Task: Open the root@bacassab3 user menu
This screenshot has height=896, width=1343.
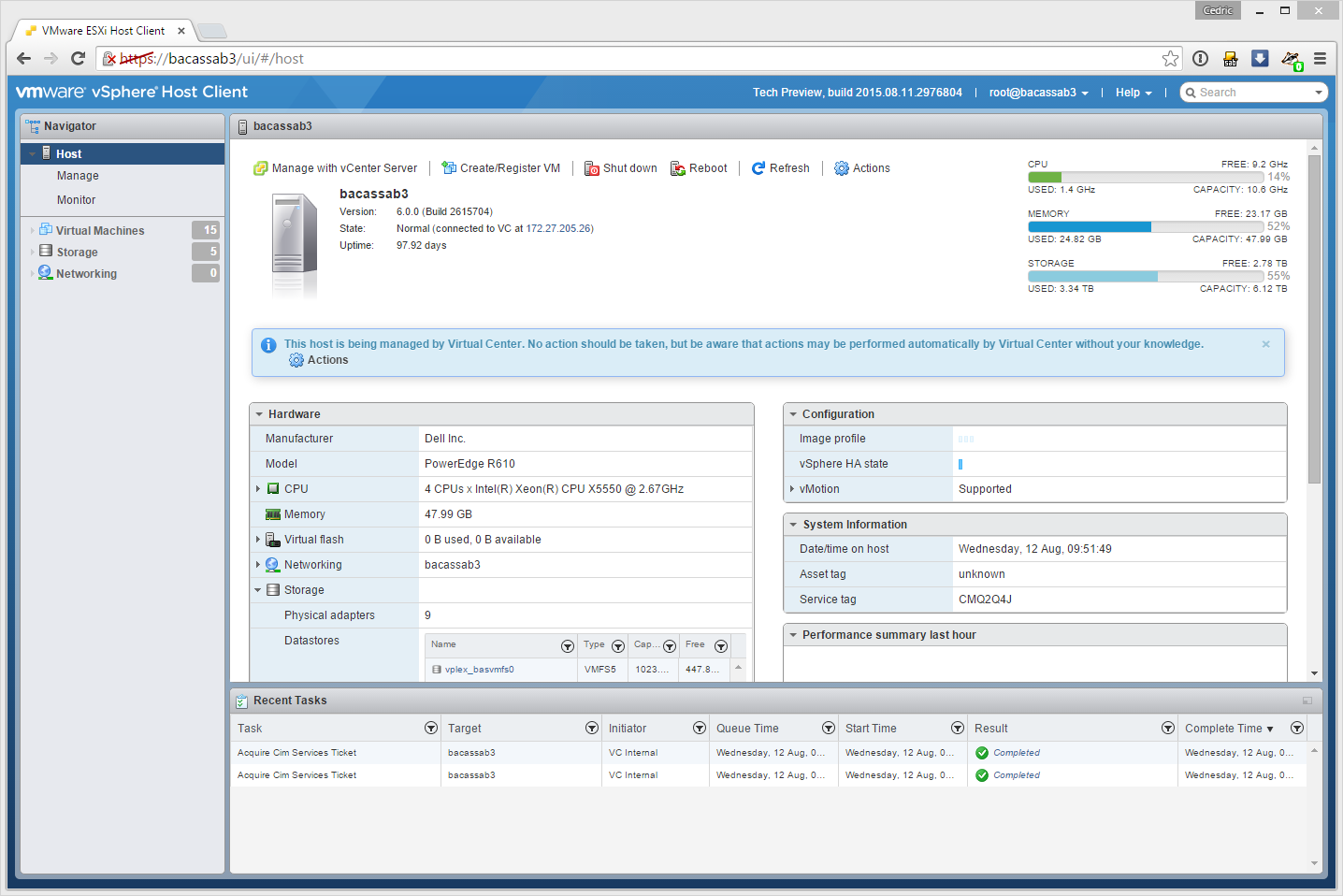Action: pyautogui.click(x=1038, y=93)
